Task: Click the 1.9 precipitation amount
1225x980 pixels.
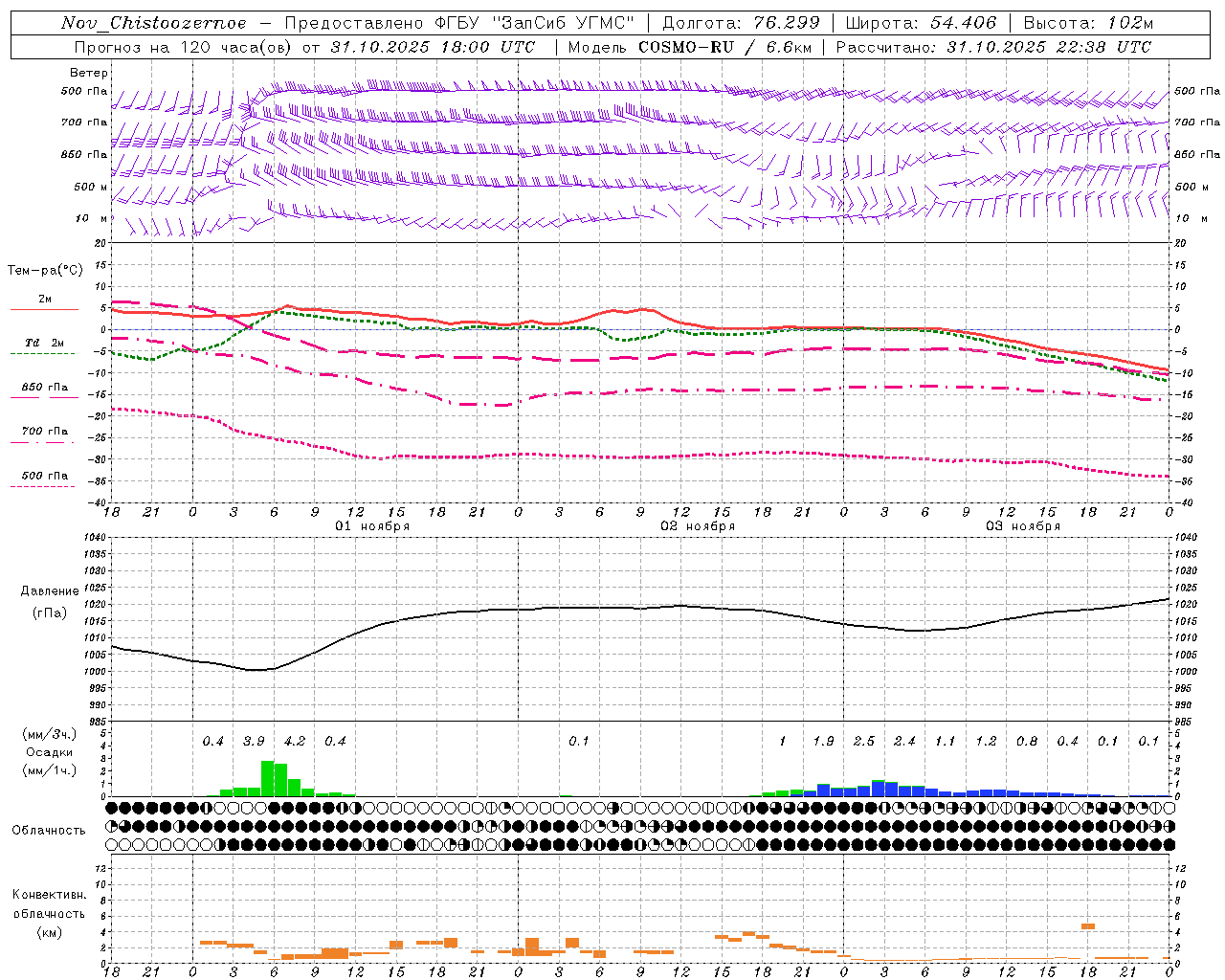Action: [x=823, y=742]
